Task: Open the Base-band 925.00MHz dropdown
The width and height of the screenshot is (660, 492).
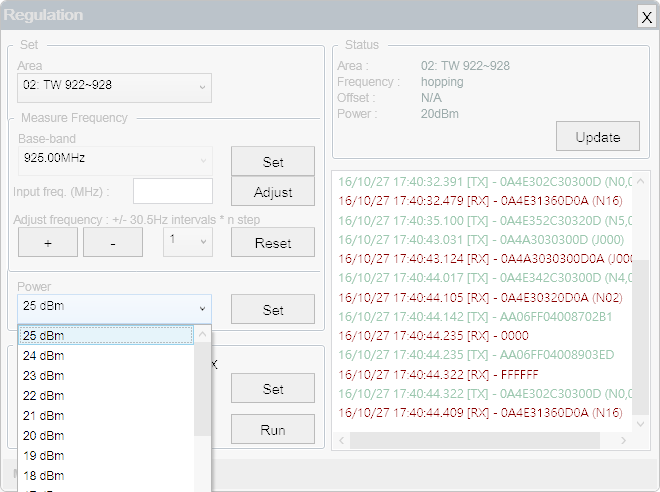Action: coord(115,160)
